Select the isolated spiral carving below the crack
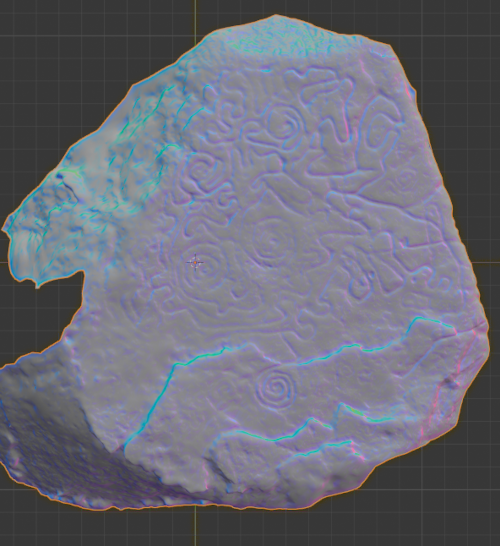The width and height of the screenshot is (500, 546). [x=276, y=388]
